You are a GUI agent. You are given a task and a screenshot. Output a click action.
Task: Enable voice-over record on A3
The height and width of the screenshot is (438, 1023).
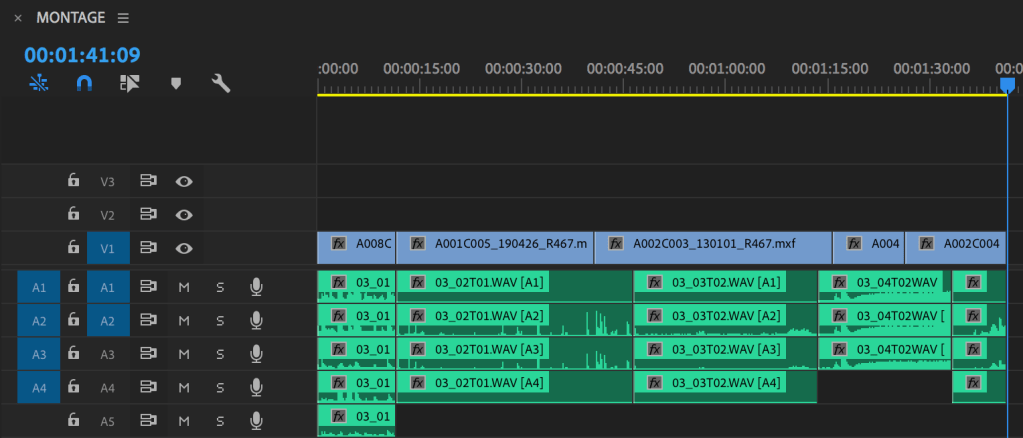256,354
